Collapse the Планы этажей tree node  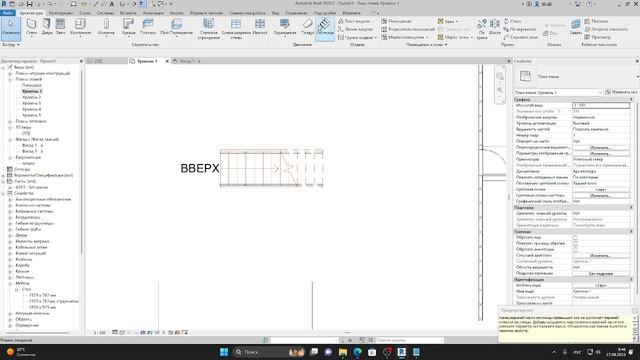point(10,79)
